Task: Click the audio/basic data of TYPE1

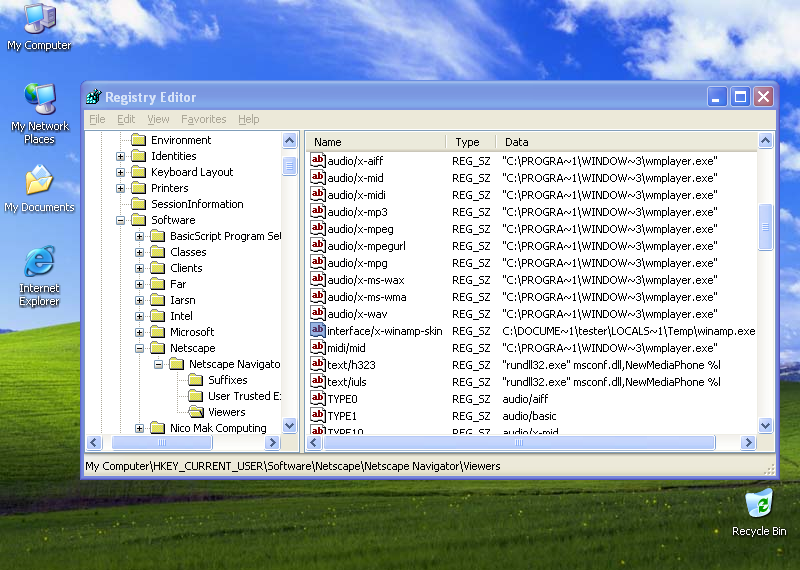Action: pyautogui.click(x=529, y=416)
